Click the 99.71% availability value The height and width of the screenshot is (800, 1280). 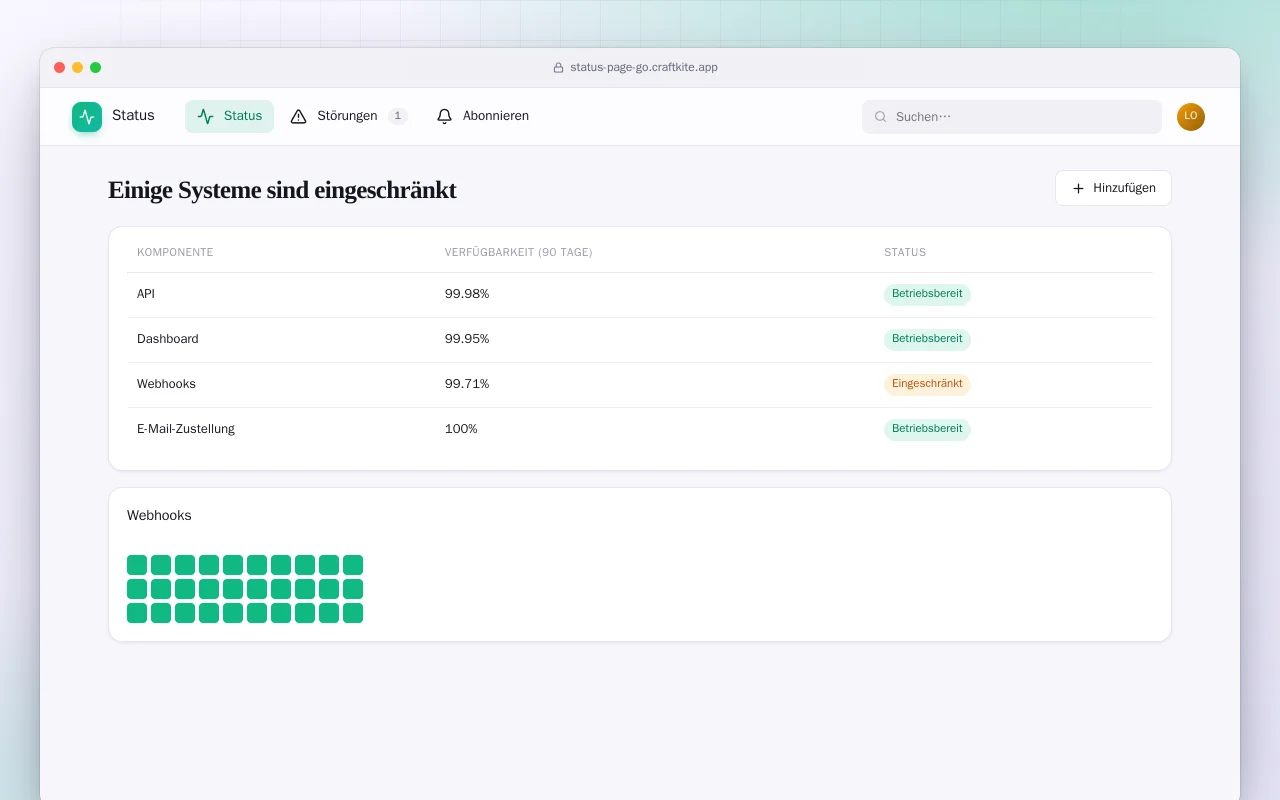[467, 384]
